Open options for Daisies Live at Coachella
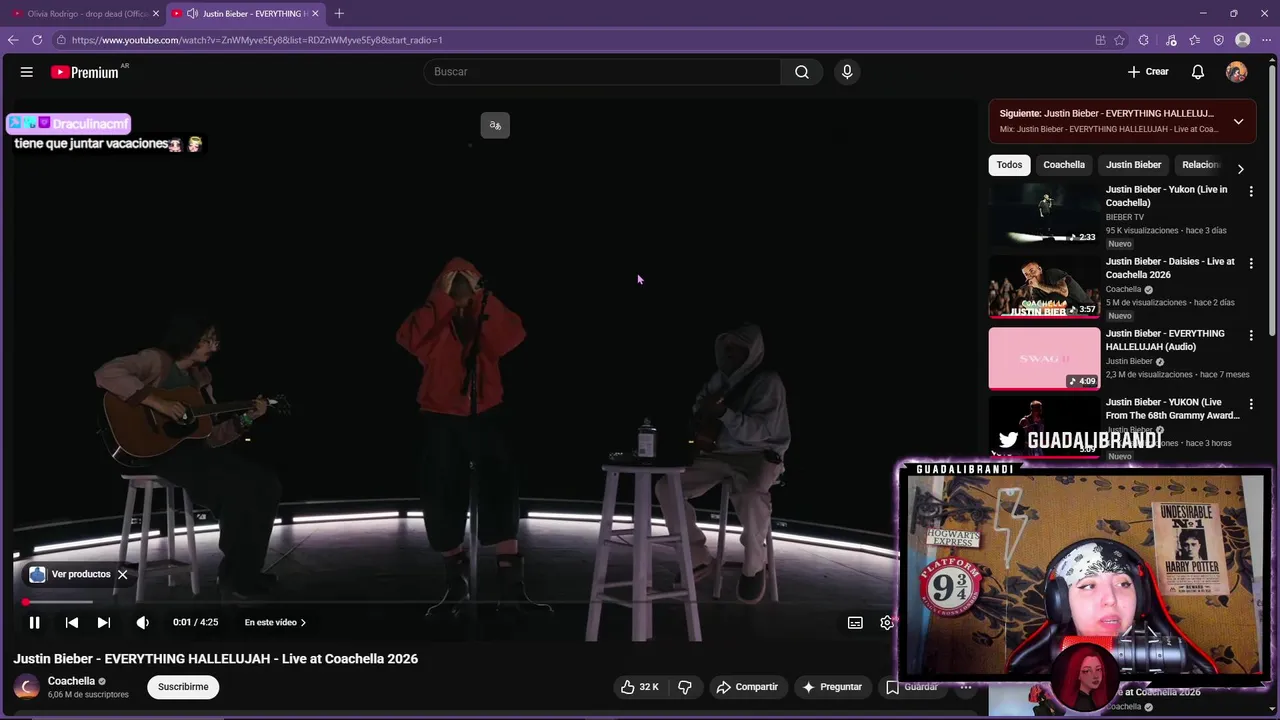The height and width of the screenshot is (720, 1280). pos(1251,264)
